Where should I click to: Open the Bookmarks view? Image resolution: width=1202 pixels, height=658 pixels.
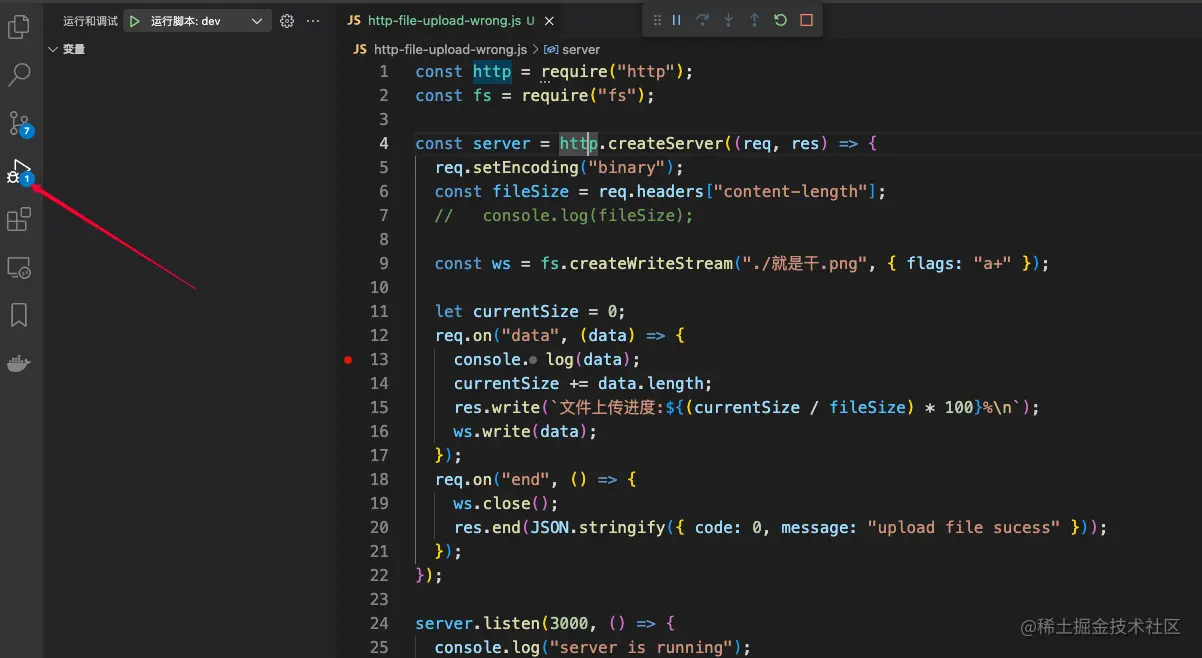click(19, 315)
